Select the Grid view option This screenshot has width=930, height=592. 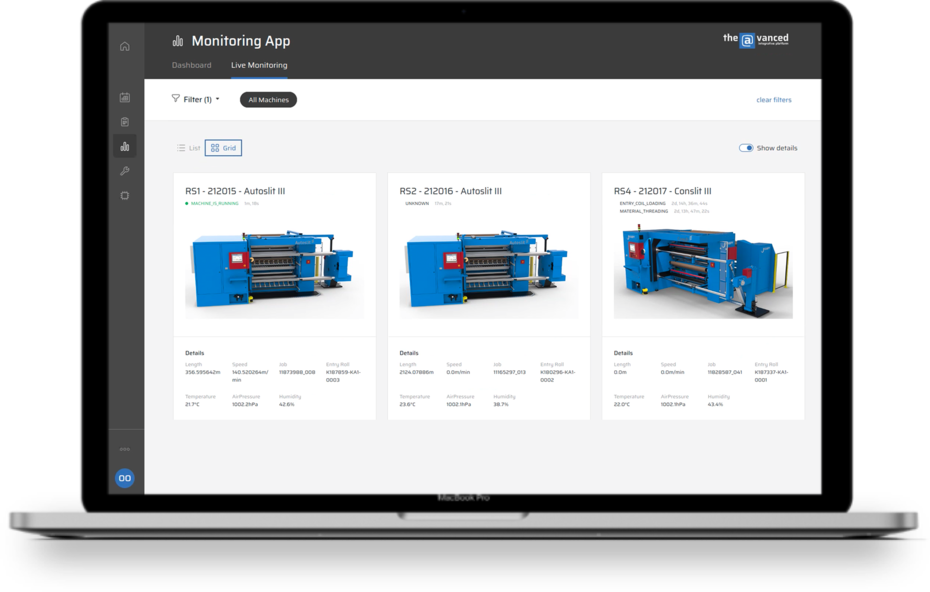click(x=223, y=148)
